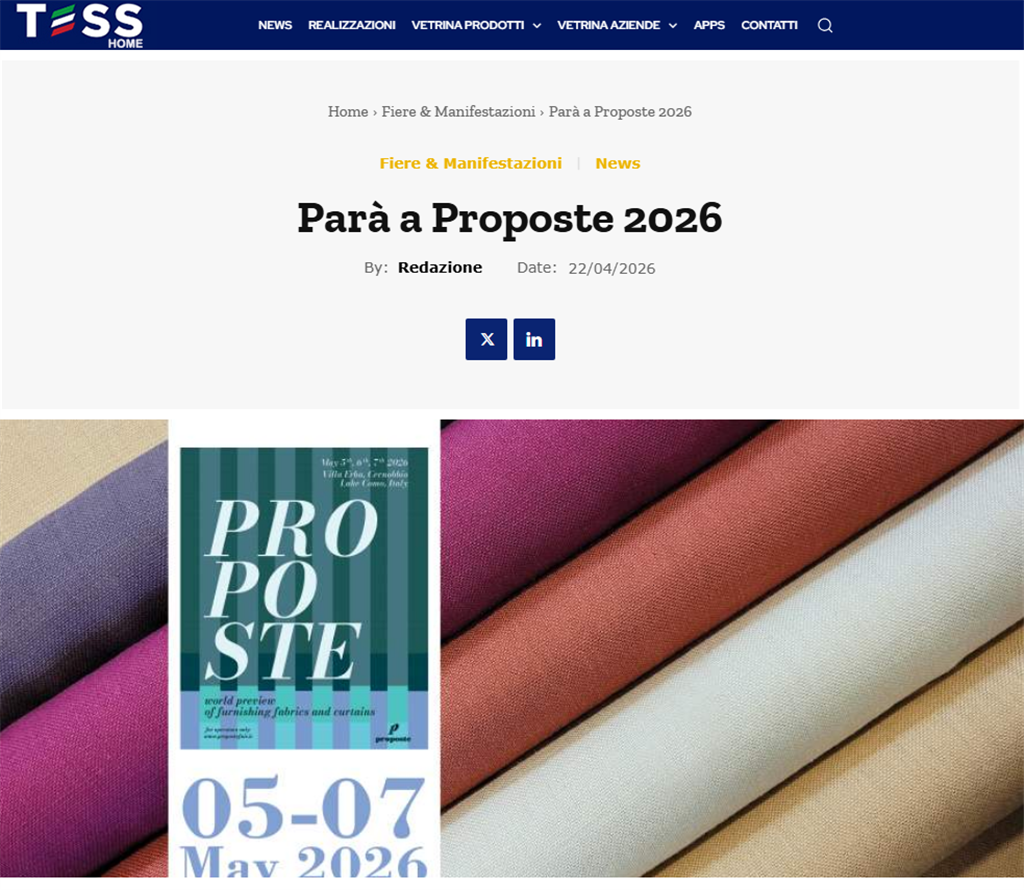
Task: Go to the CONTATTI page
Action: [x=769, y=25]
